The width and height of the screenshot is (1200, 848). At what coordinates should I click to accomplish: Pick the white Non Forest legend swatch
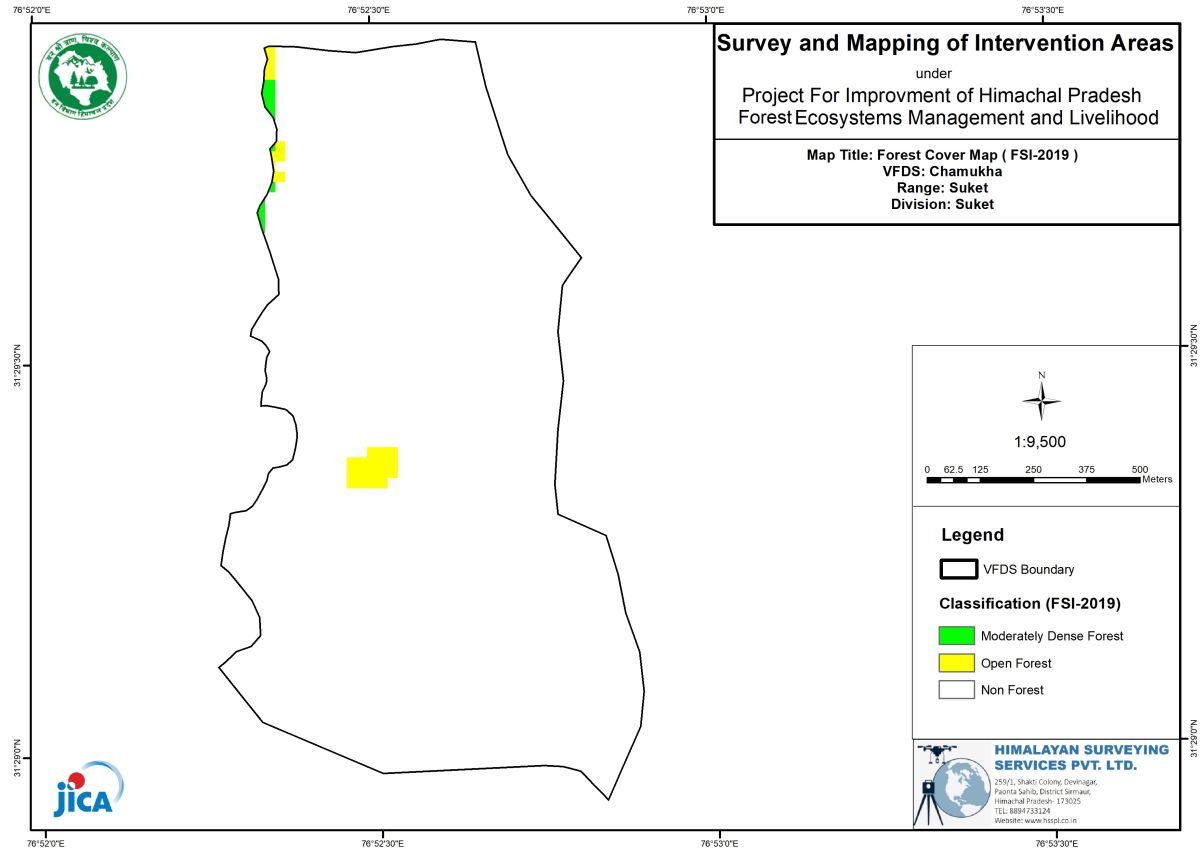click(957, 690)
